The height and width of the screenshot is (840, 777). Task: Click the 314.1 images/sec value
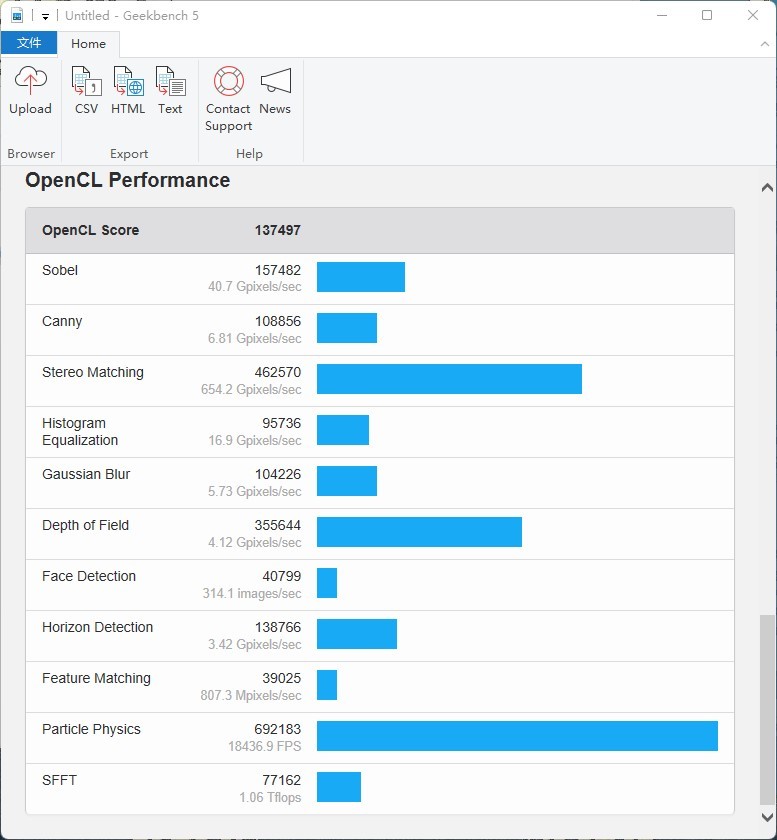[x=252, y=594]
